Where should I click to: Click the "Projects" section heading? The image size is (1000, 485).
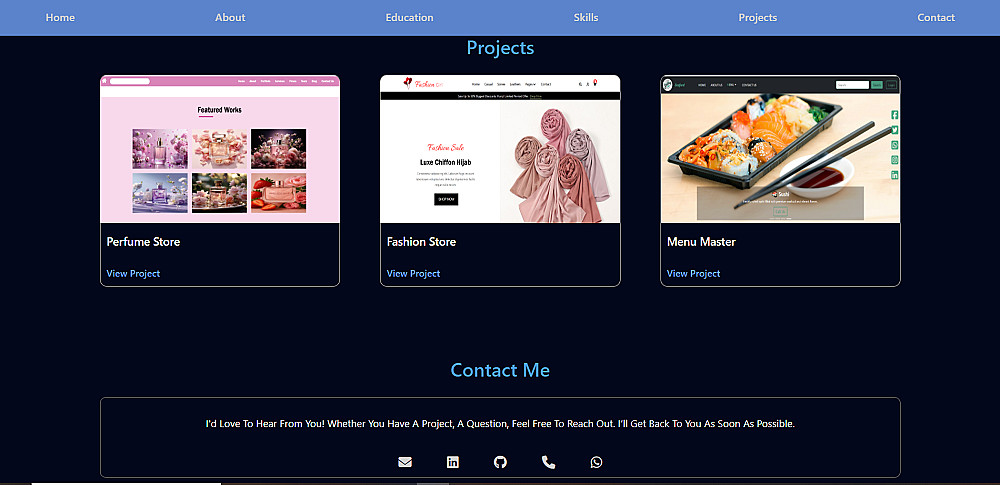[x=500, y=47]
